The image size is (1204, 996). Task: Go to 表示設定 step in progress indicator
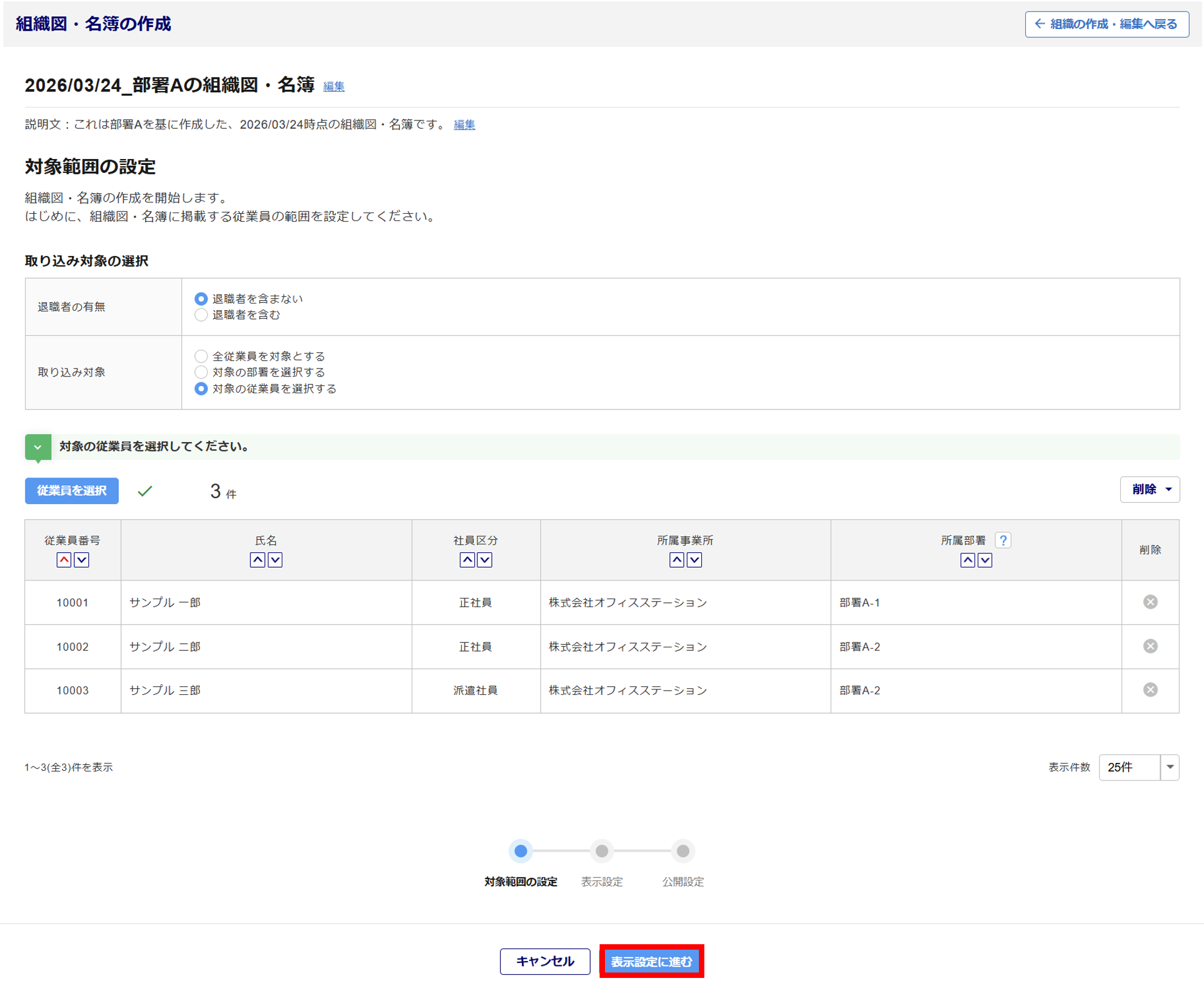click(601, 850)
